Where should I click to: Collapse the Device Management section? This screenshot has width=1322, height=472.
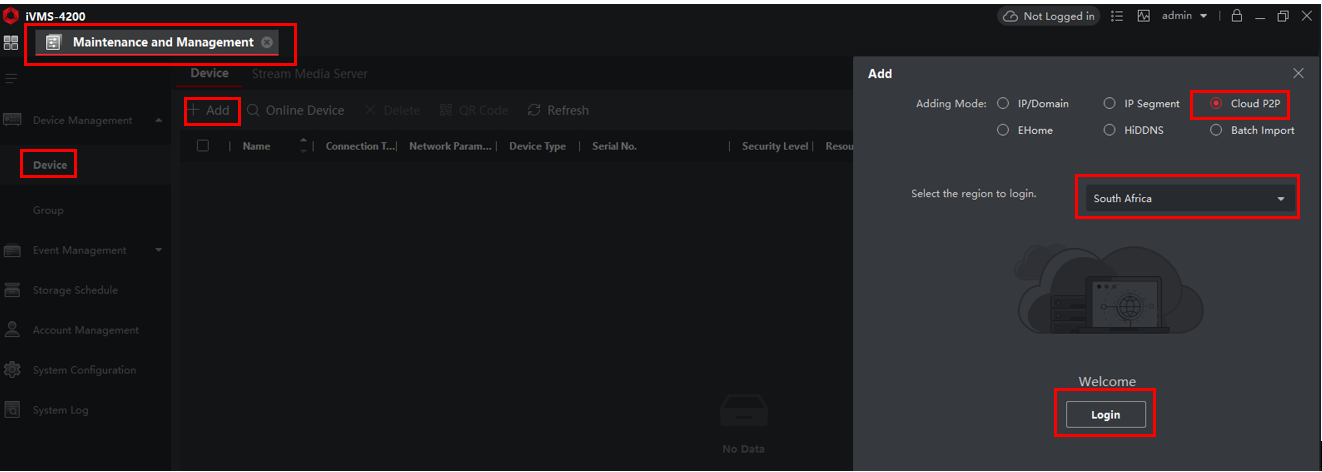(158, 121)
